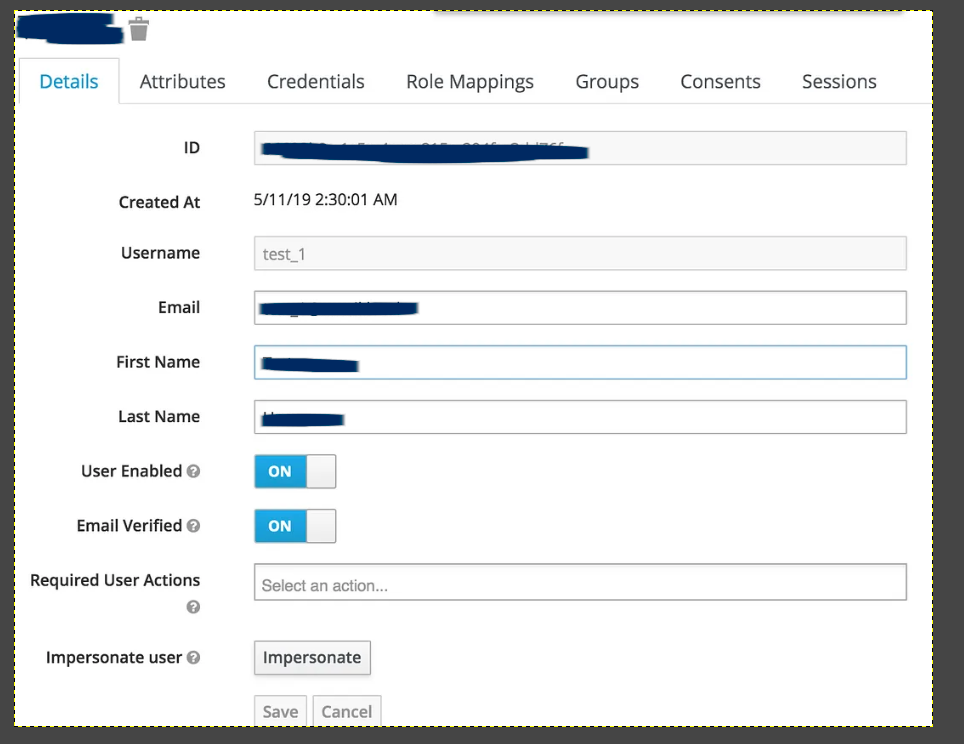Switch to the Attributes tab
Viewport: 964px width, 744px height.
pos(182,82)
